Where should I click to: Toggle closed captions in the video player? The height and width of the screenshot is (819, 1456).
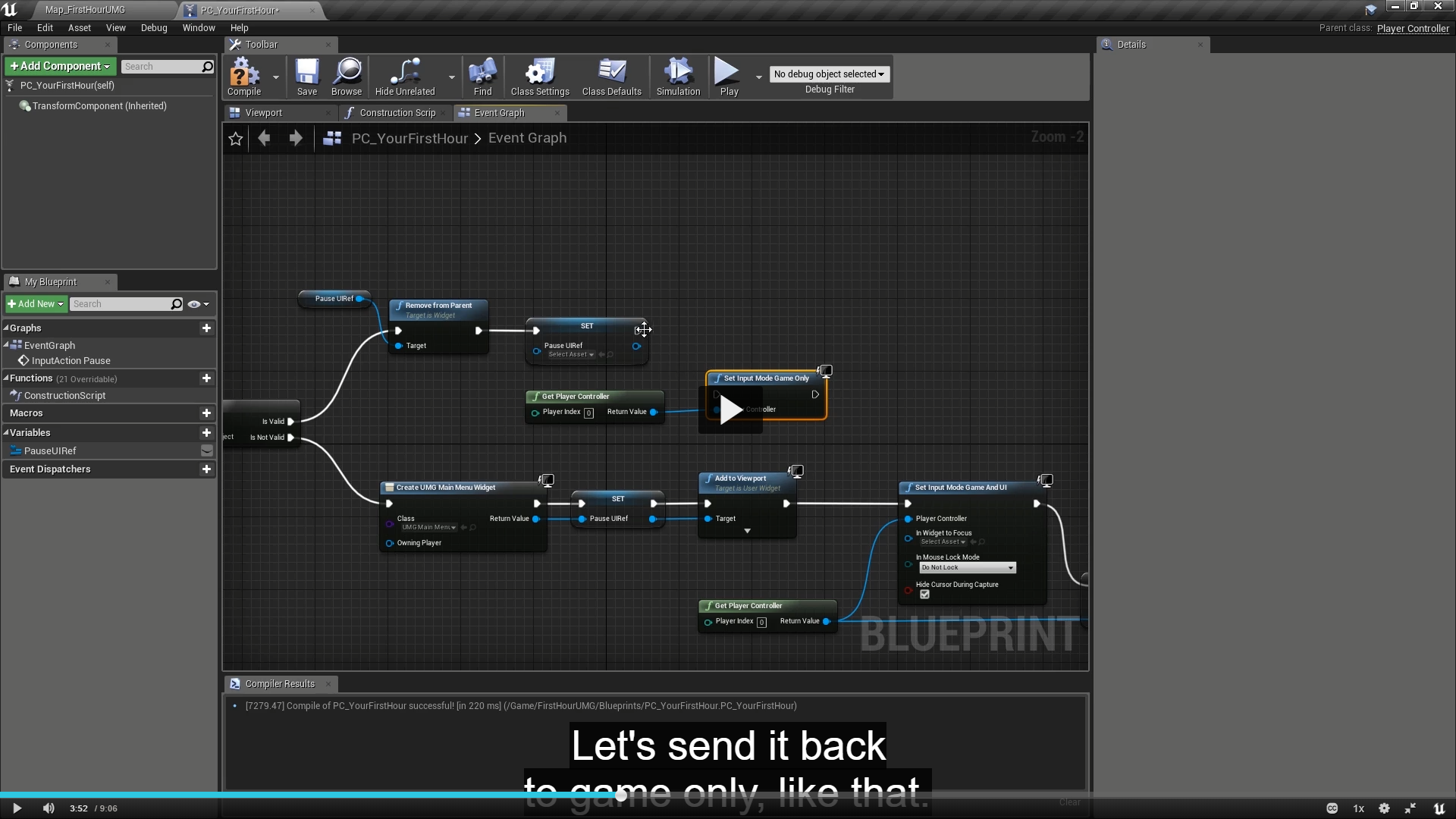pos(1332,808)
